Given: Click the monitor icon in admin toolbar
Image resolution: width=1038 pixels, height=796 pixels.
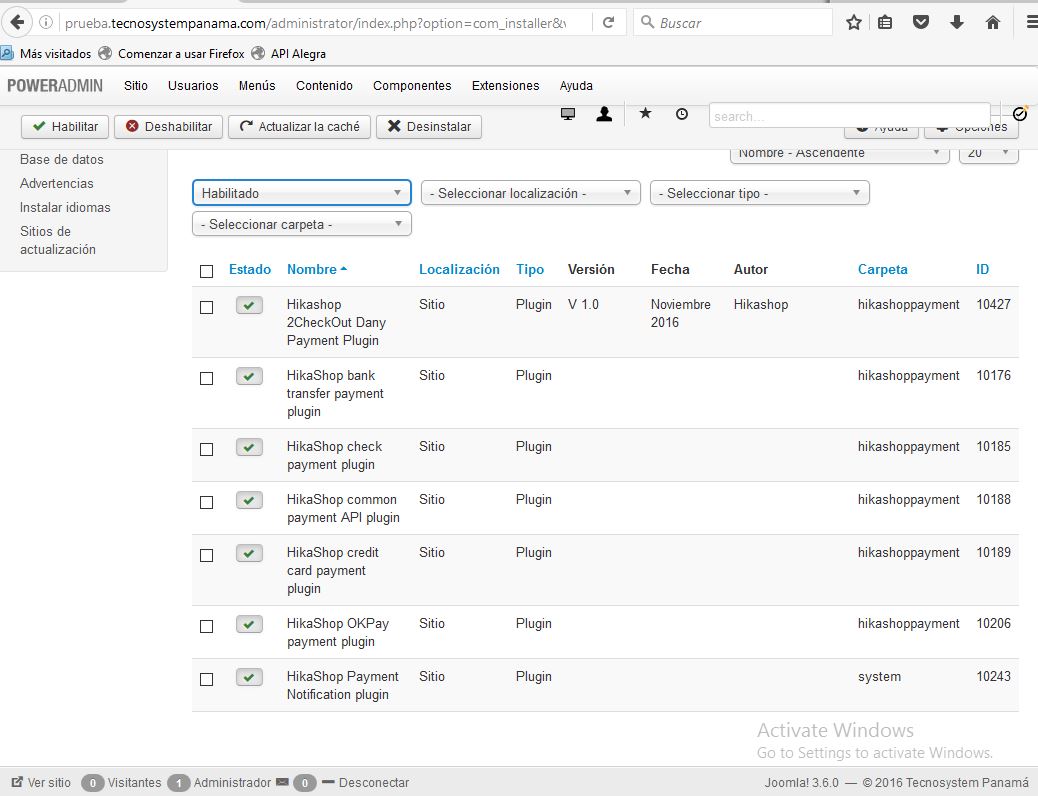Looking at the screenshot, I should pyautogui.click(x=568, y=115).
